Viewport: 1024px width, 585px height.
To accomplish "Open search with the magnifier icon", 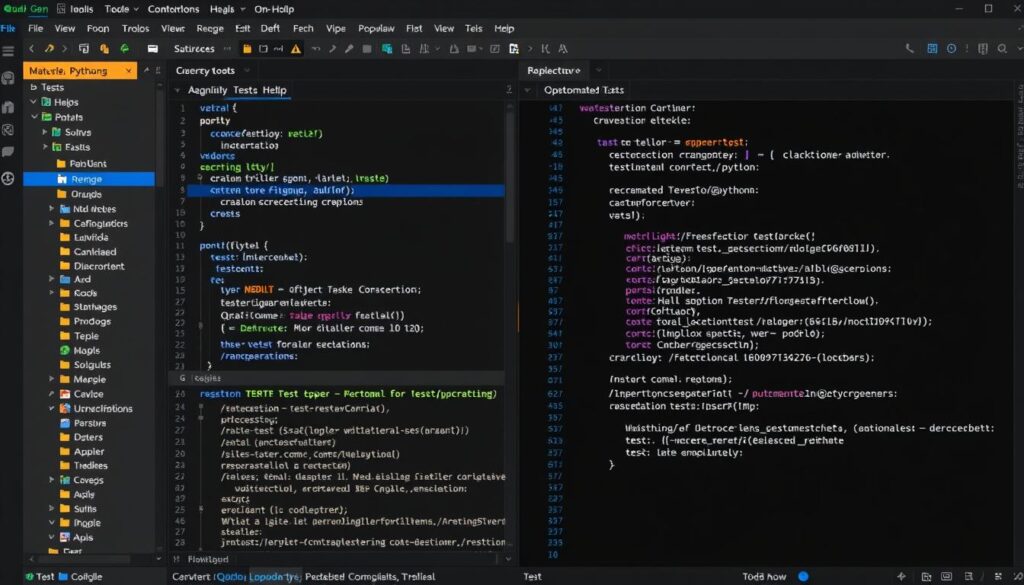I will pos(1002,49).
